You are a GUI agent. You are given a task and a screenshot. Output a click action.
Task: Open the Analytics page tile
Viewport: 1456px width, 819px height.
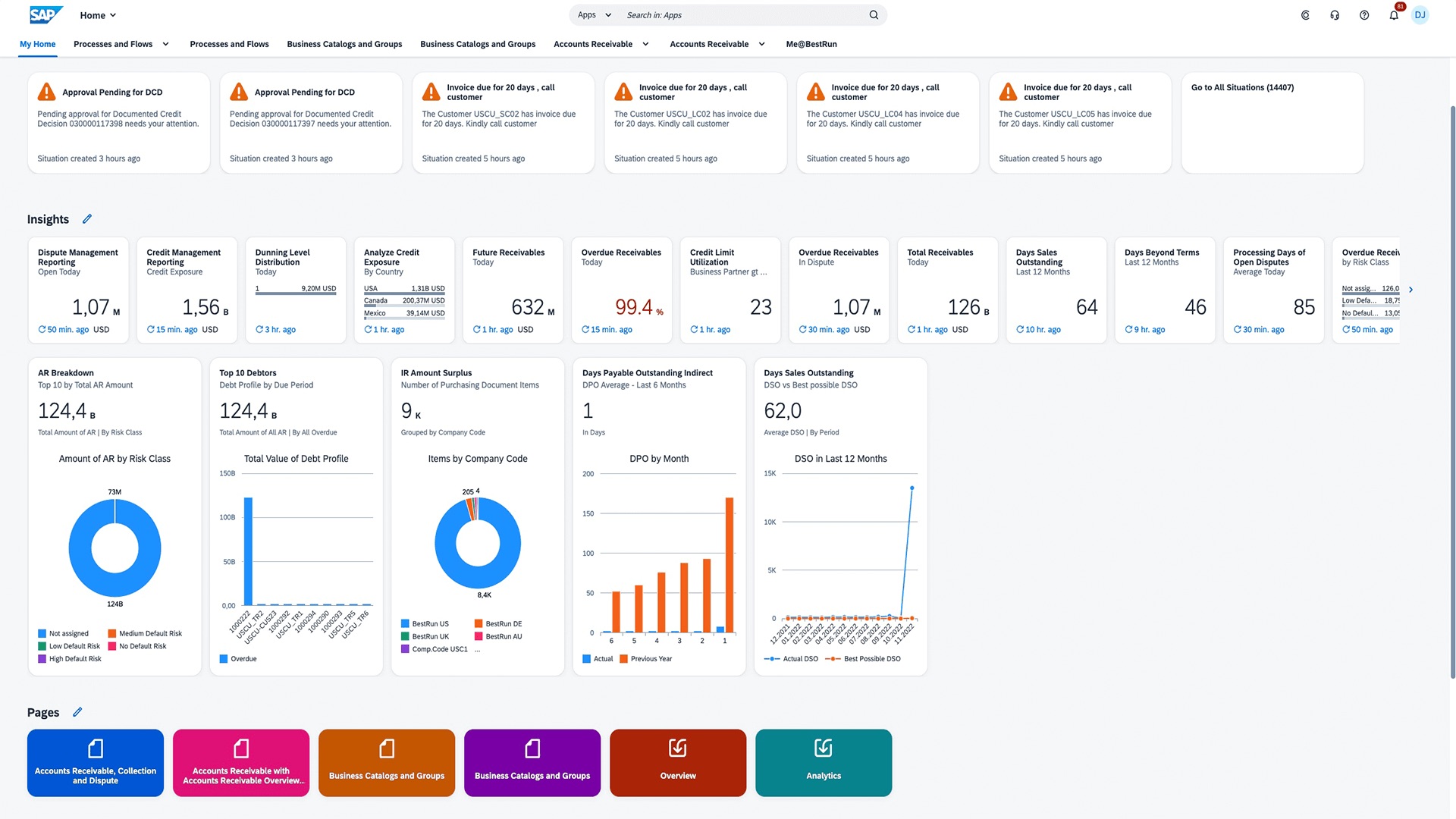tap(823, 762)
